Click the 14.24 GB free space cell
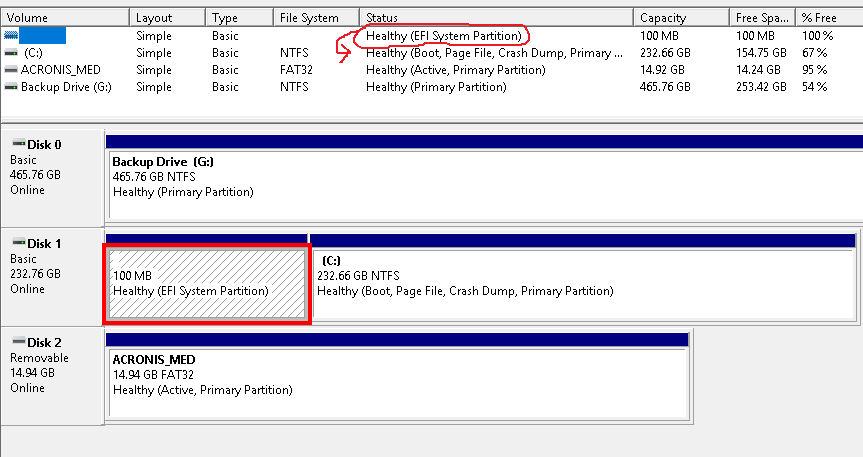The height and width of the screenshot is (457, 863). (758, 70)
